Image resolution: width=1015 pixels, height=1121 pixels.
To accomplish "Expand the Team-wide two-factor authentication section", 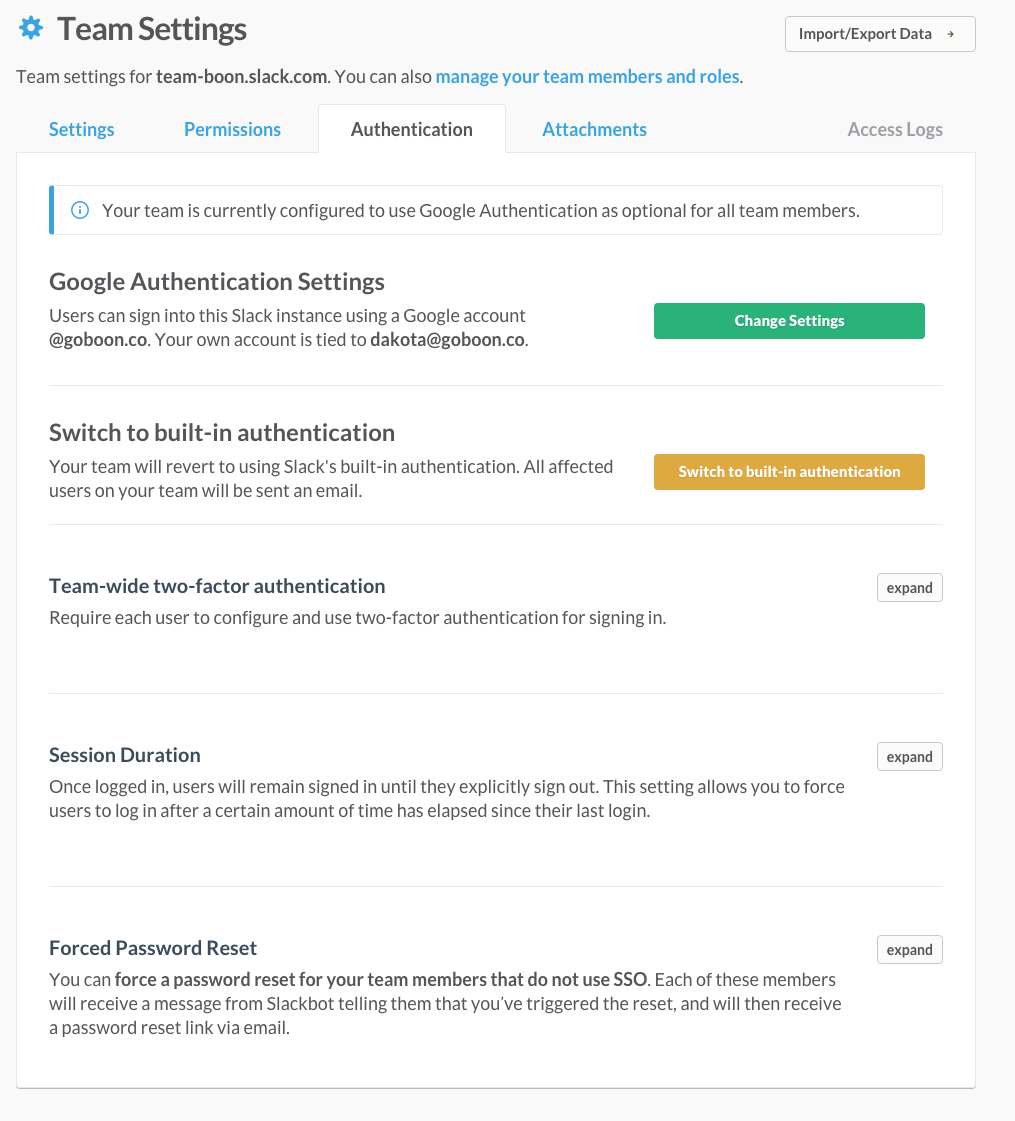I will [910, 588].
